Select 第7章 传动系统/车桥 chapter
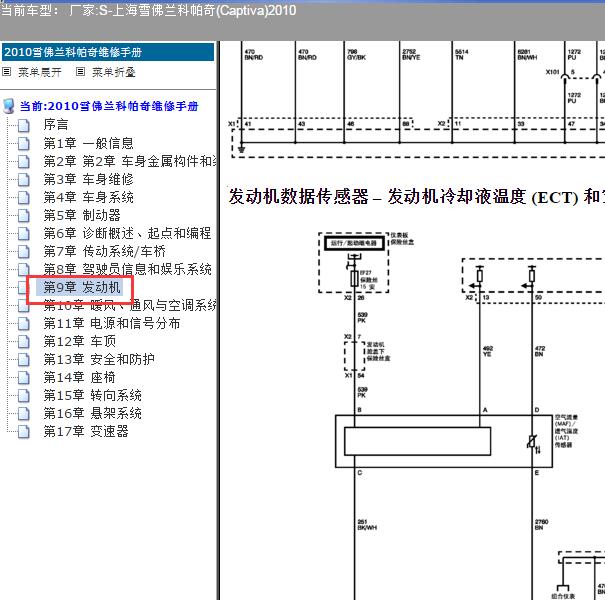Screen dimensions: 605x600 pyautogui.click(x=105, y=251)
